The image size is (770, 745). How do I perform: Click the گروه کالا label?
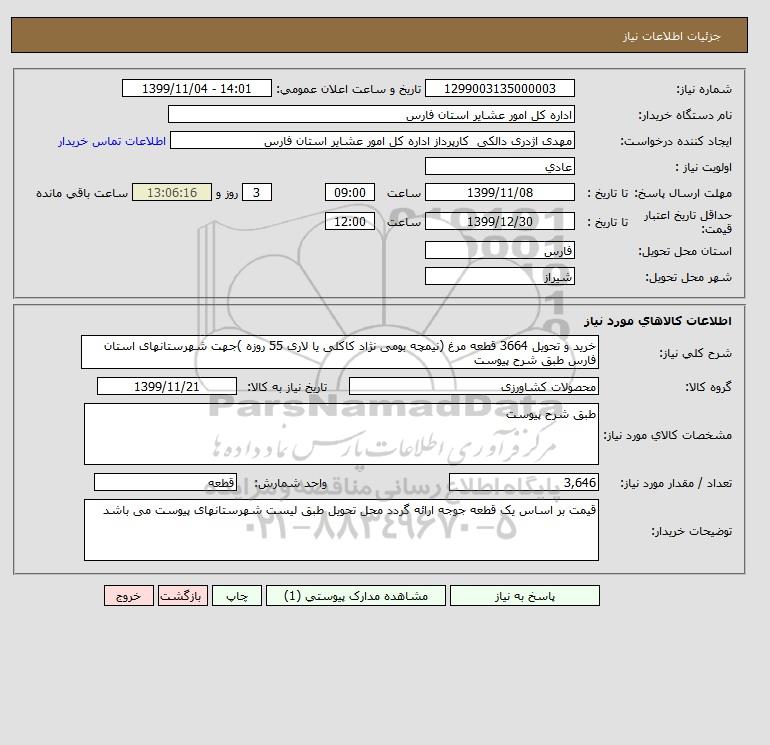pyautogui.click(x=708, y=387)
